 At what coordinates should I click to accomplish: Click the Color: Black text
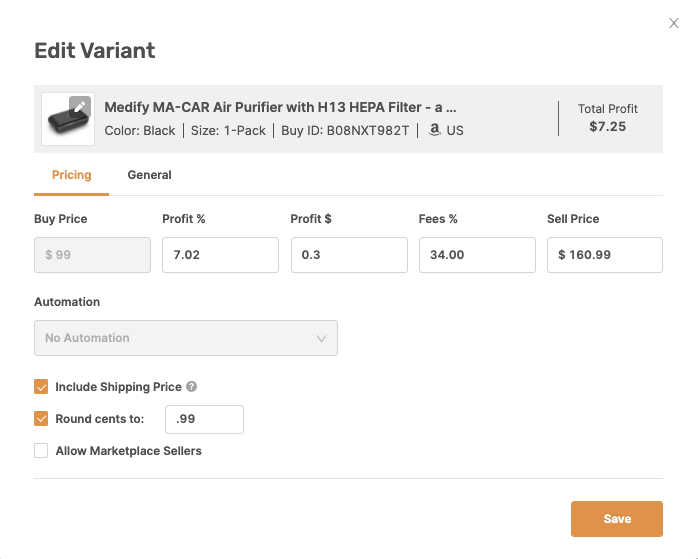tap(140, 130)
